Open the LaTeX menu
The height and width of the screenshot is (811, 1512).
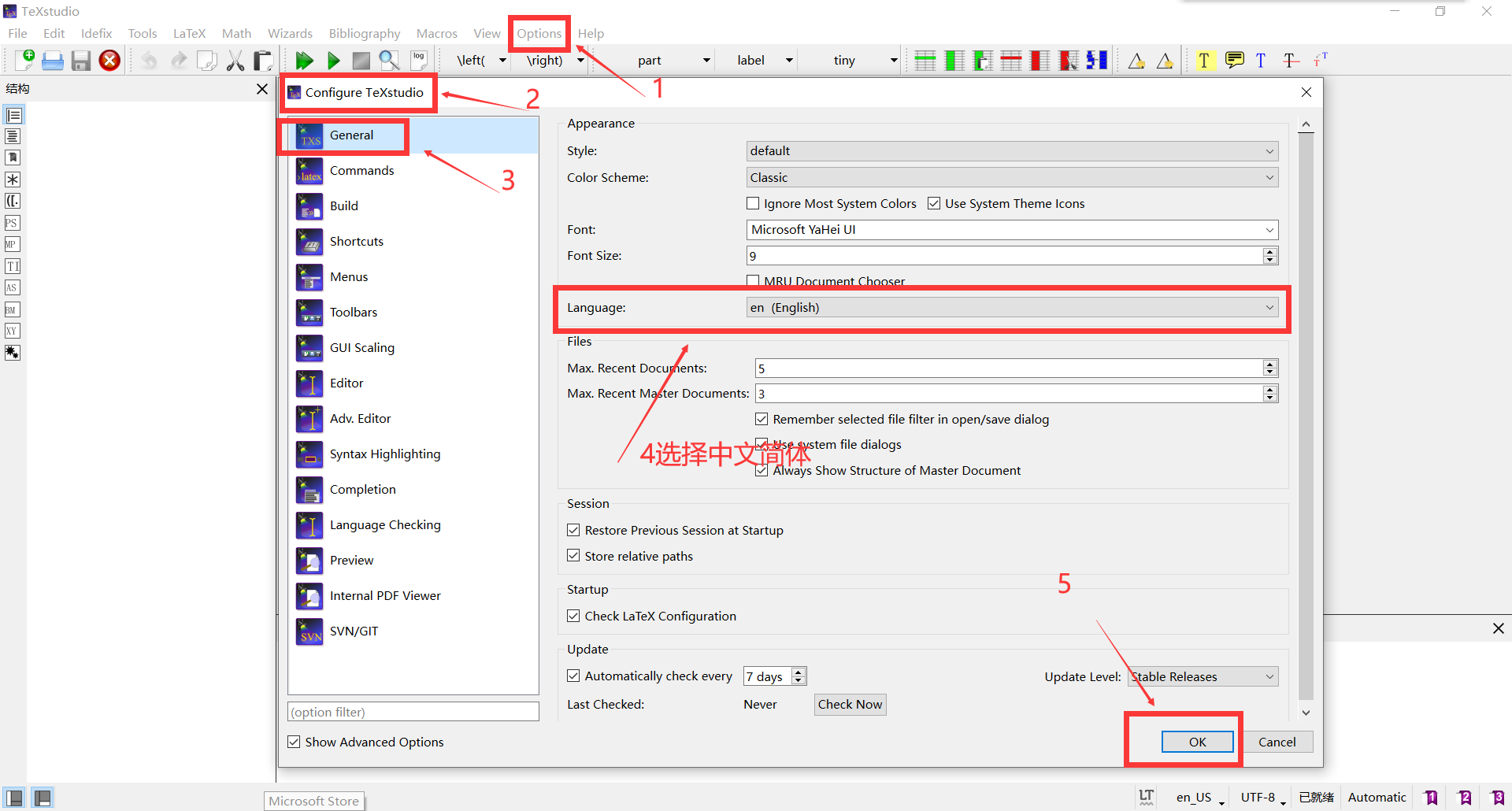(x=189, y=33)
